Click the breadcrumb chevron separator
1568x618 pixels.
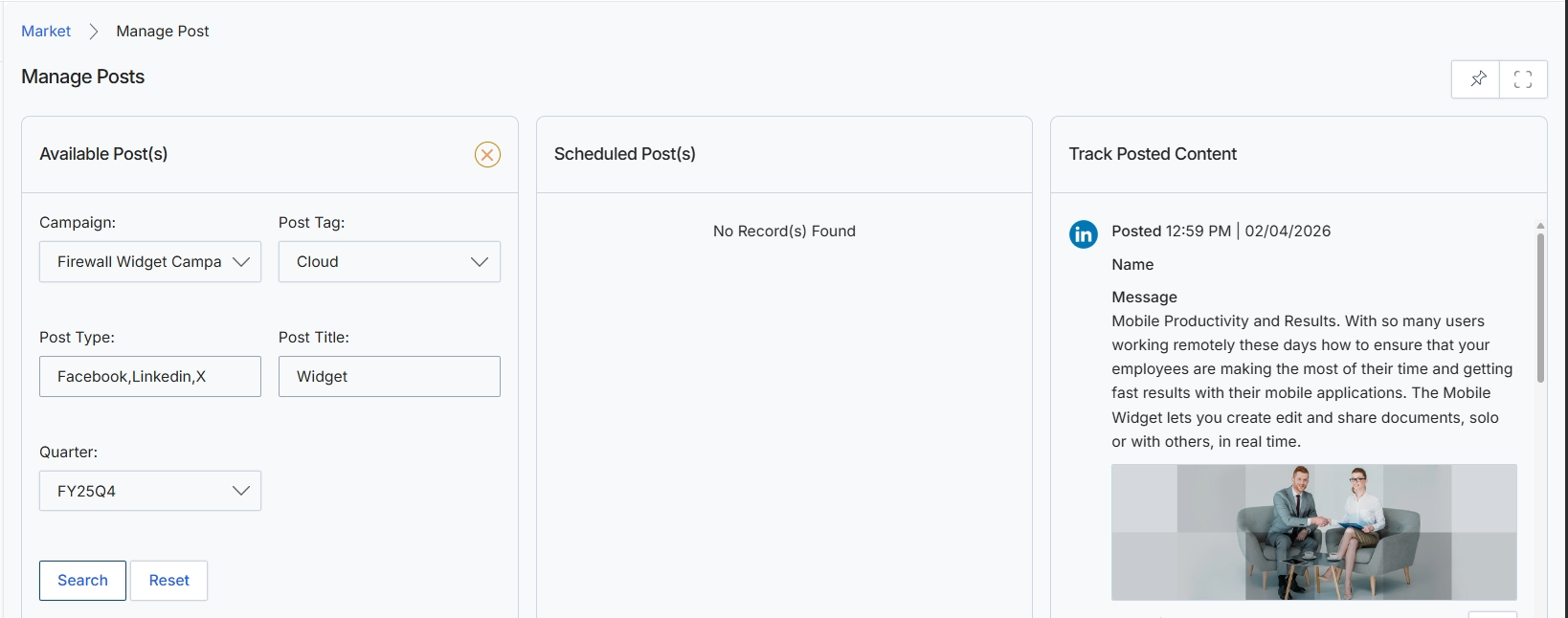[x=94, y=32]
